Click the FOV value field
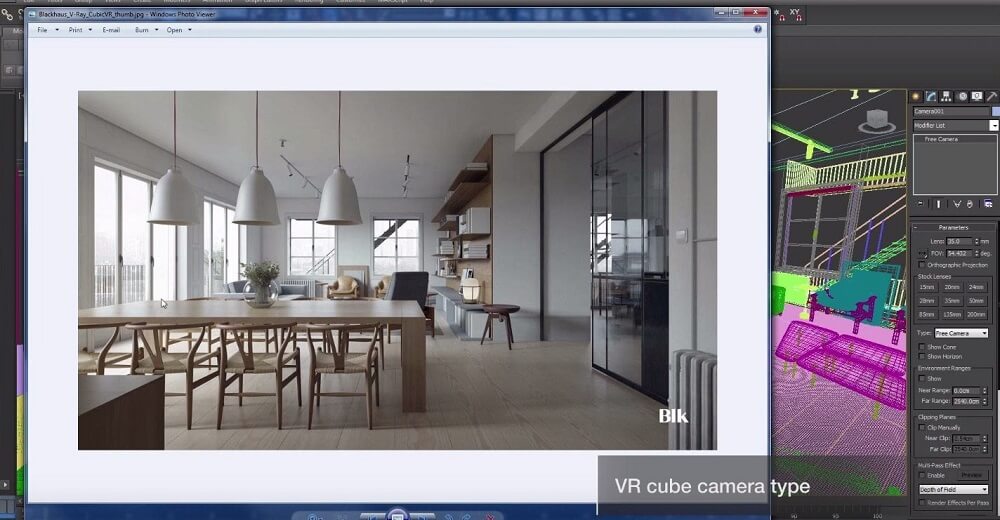This screenshot has width=1000, height=520. tap(959, 254)
